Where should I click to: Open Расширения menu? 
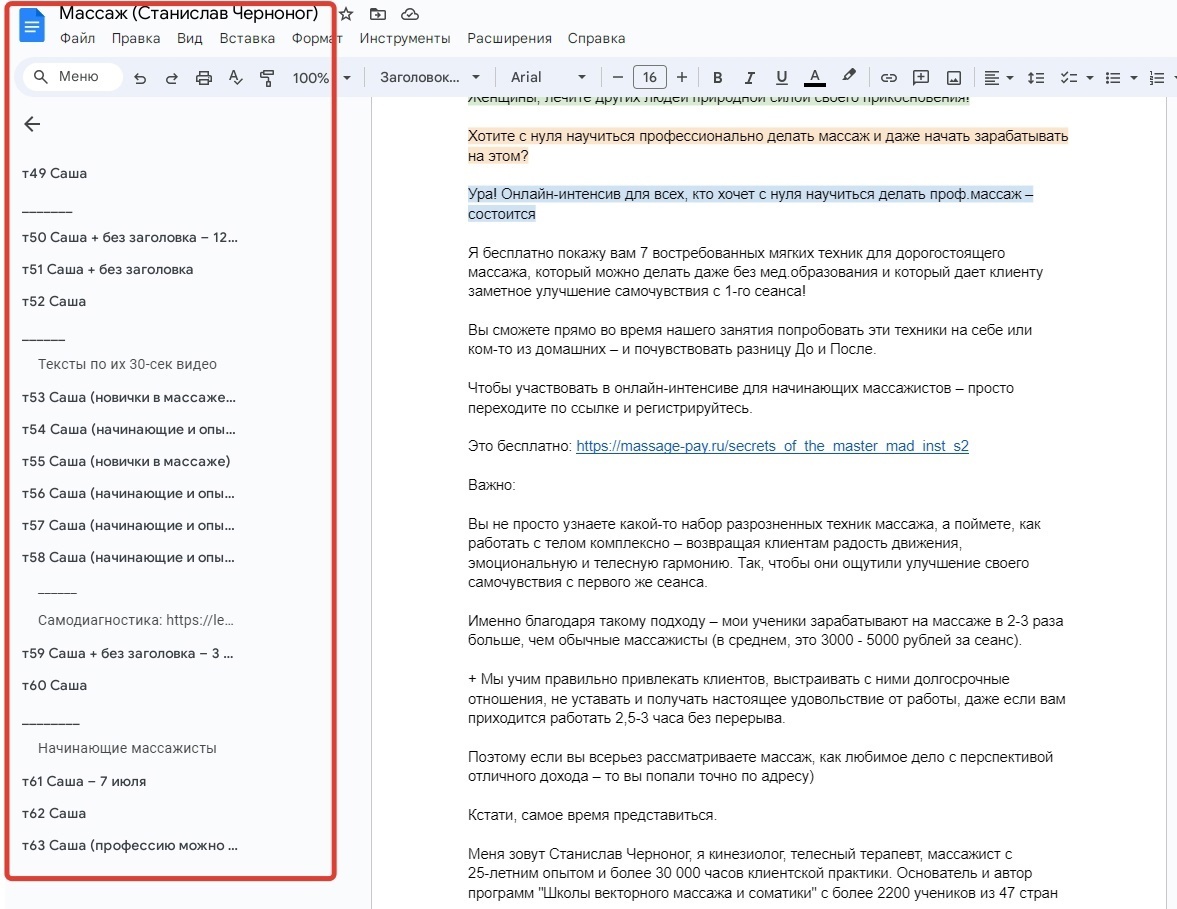tap(509, 38)
